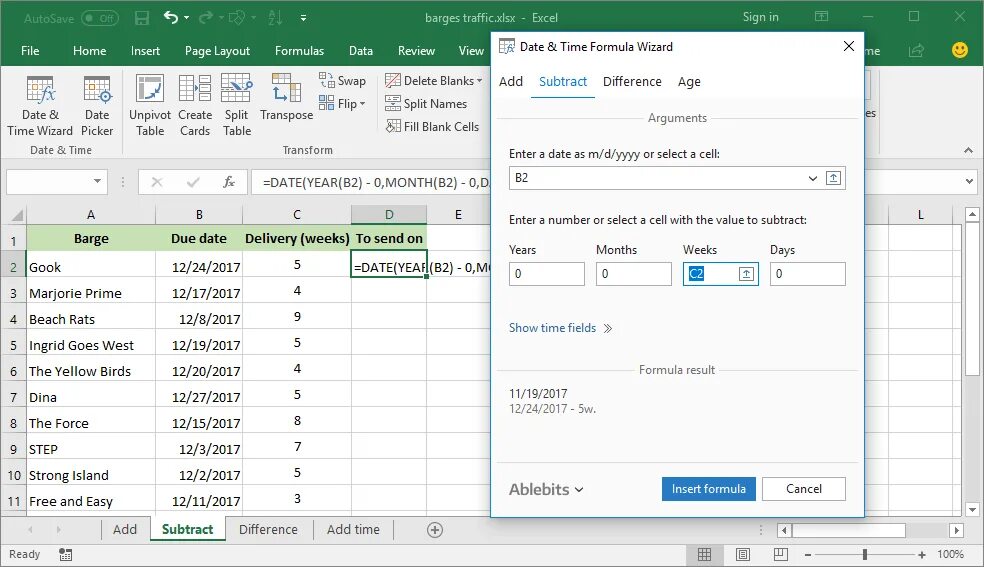Image resolution: width=984 pixels, height=567 pixels.
Task: Click the macro recording status bar icon
Action: point(65,554)
